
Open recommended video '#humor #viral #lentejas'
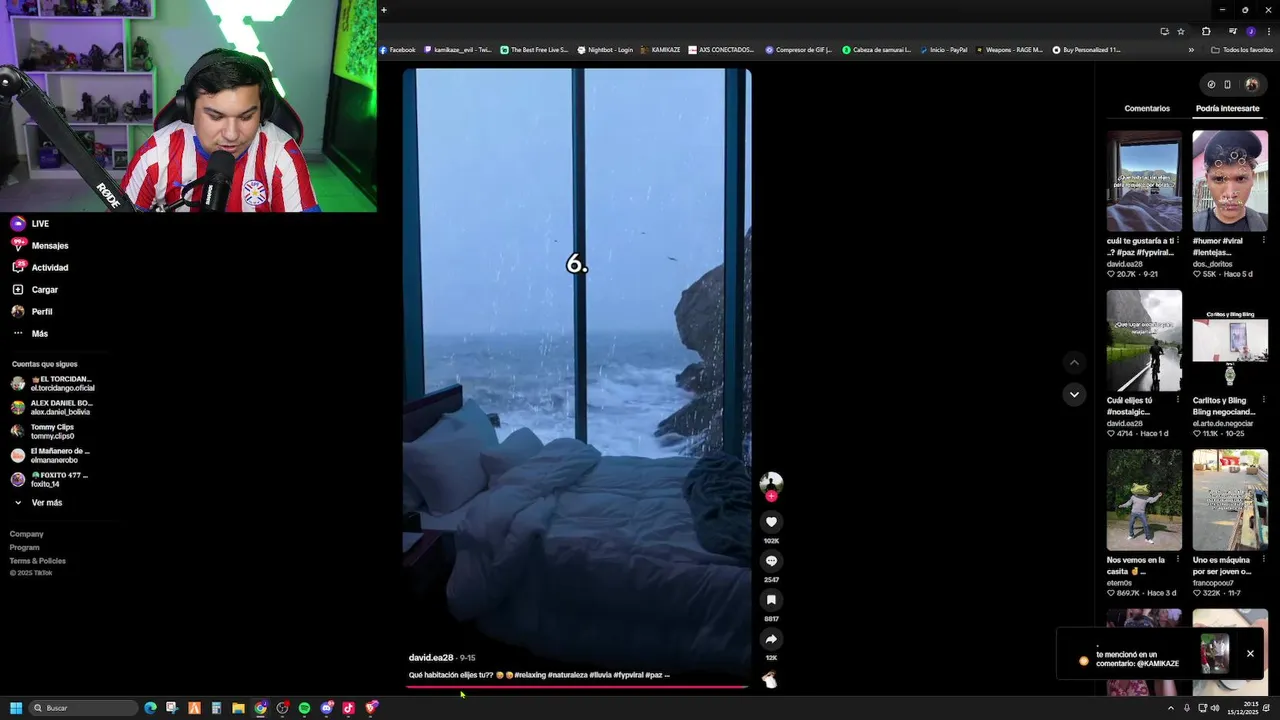pyautogui.click(x=1230, y=181)
